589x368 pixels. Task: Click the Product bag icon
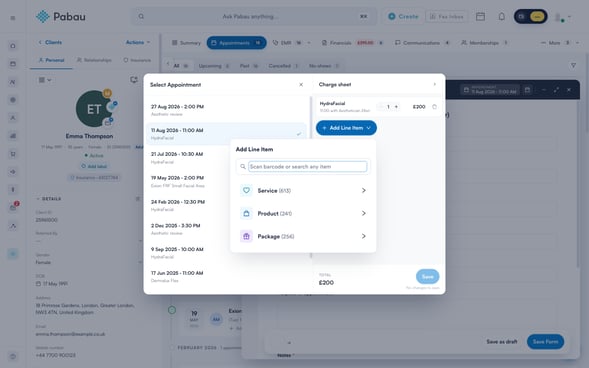[246, 213]
